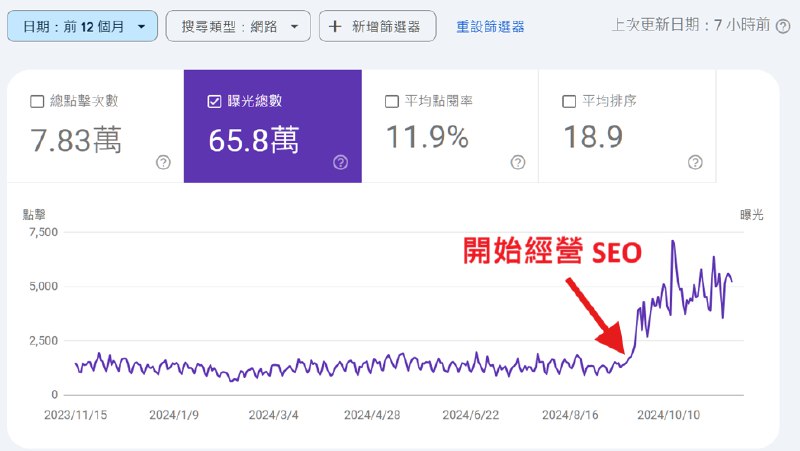The image size is (800, 451).
Task: Open help icon next to 上次更新日期
Action: coord(783,26)
